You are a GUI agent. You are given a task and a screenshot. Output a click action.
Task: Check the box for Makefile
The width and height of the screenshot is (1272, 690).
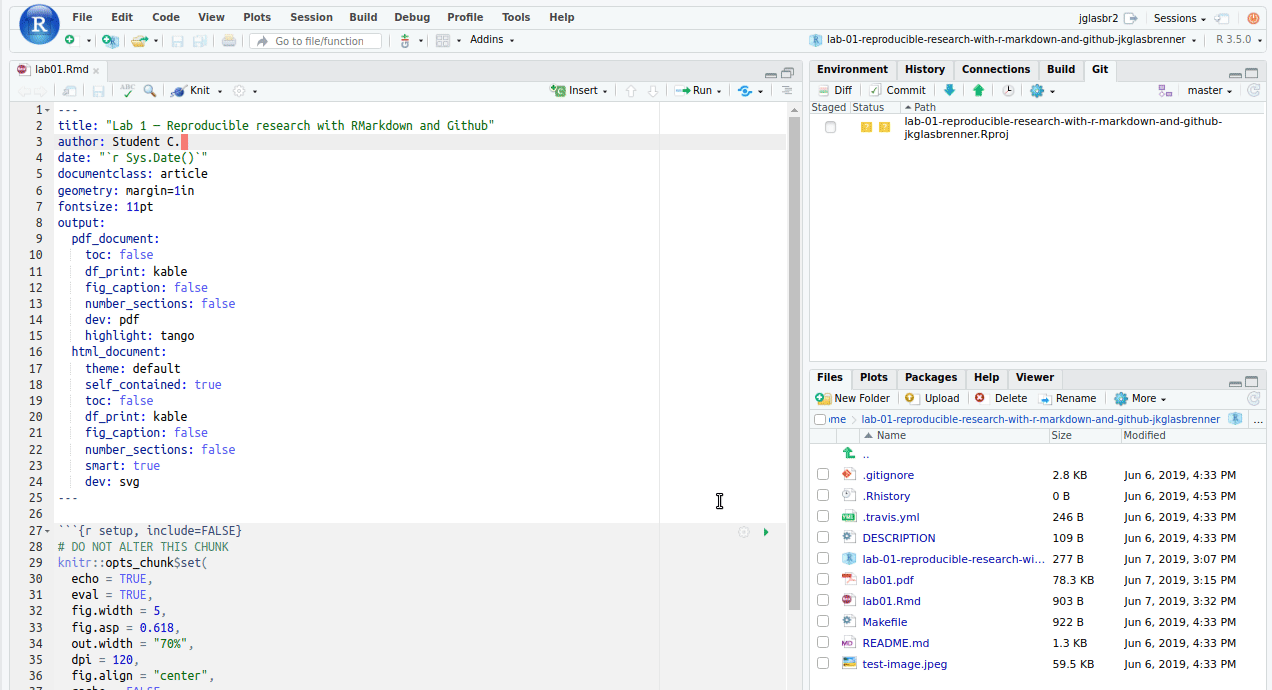coord(823,622)
